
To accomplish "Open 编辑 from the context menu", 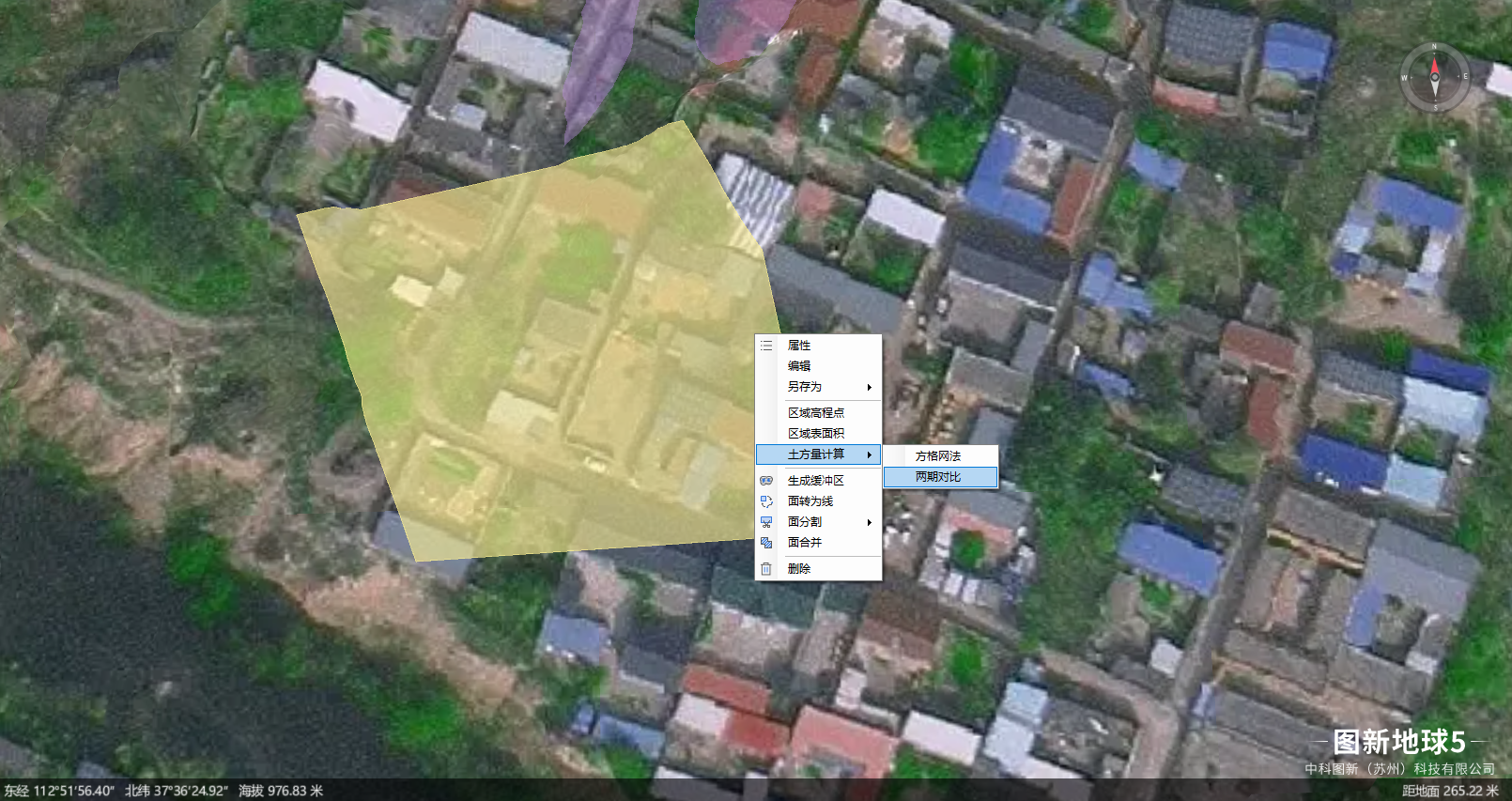I will point(799,366).
